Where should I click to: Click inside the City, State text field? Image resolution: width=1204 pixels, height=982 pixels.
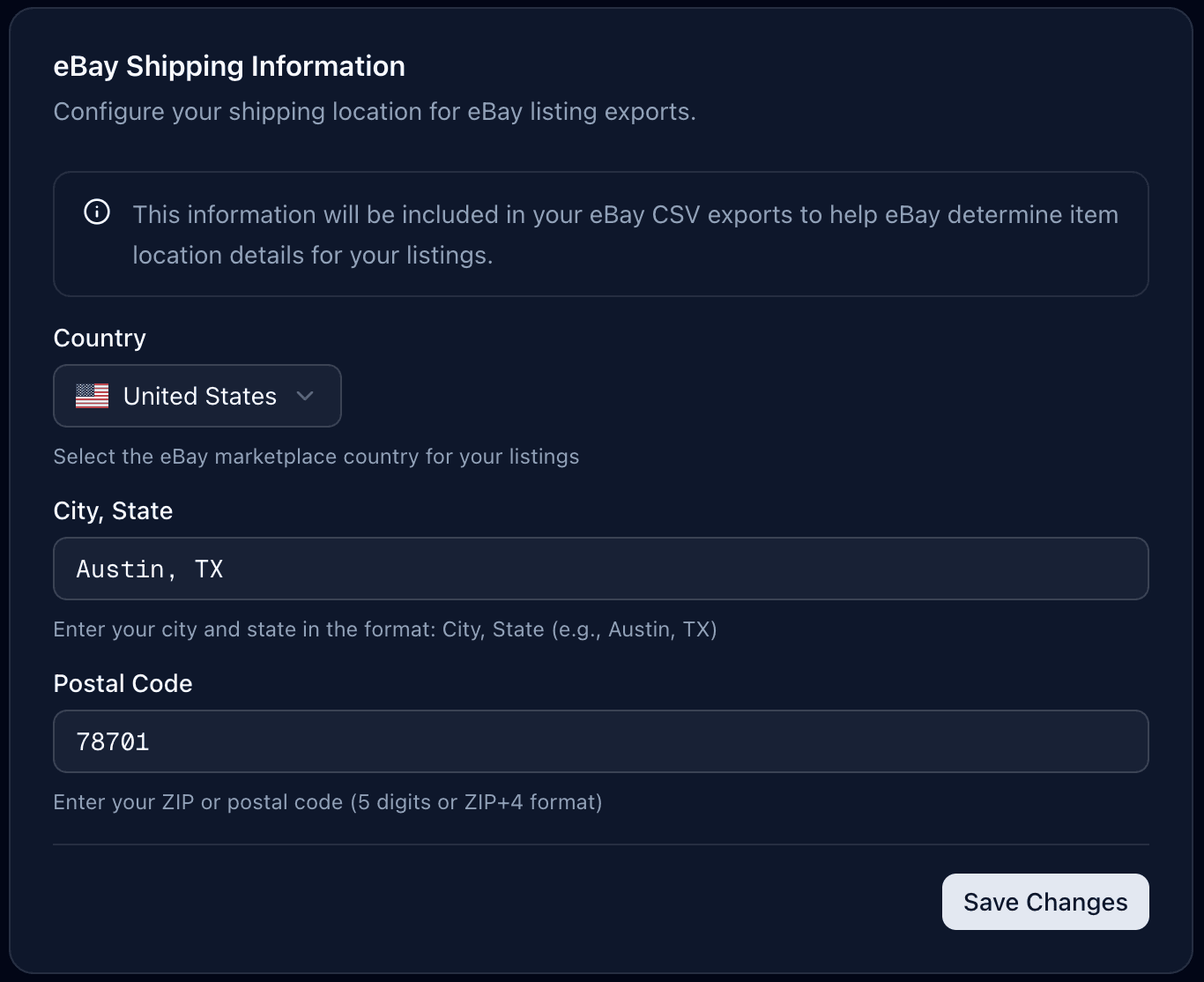(602, 569)
